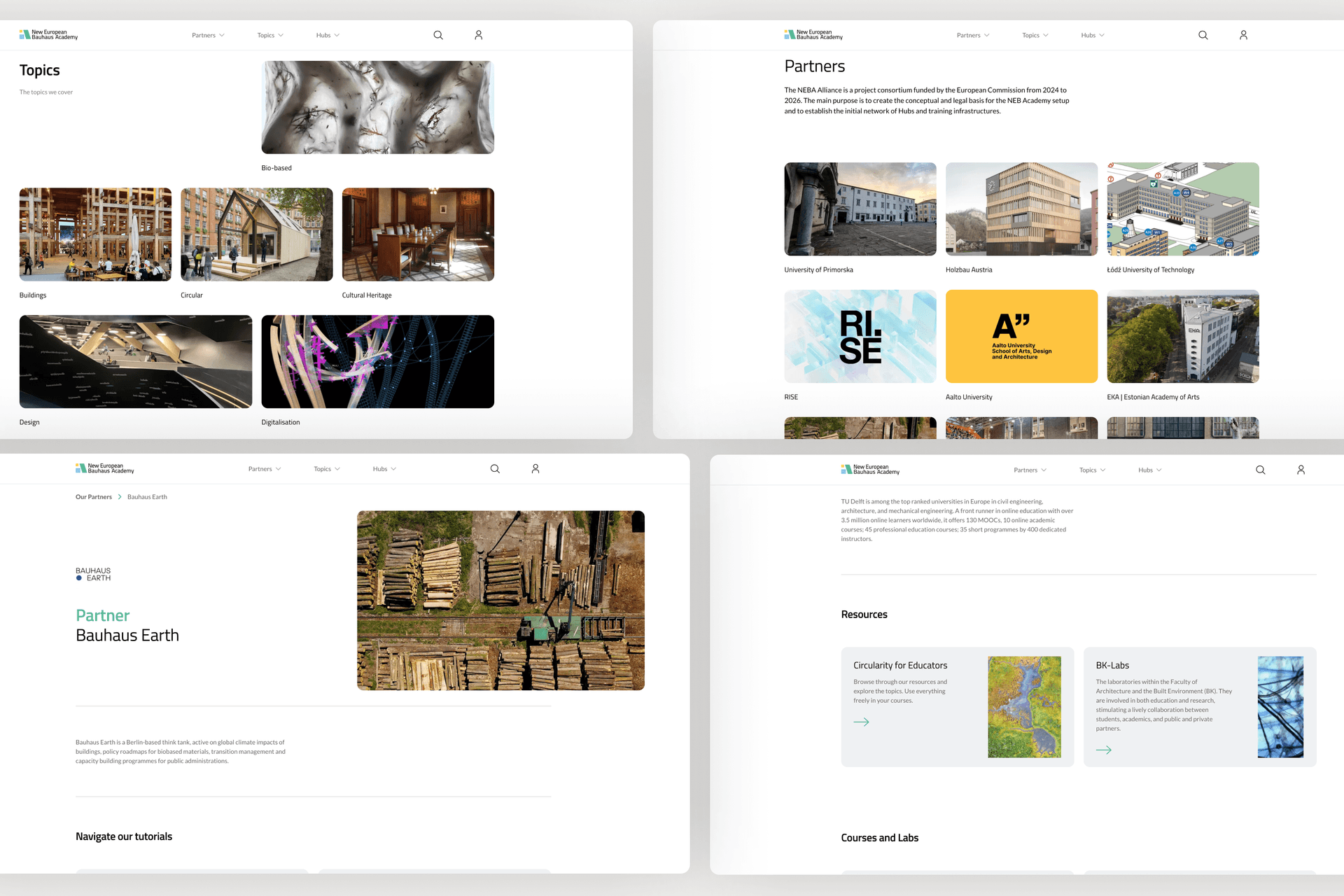The width and height of the screenshot is (1344, 896).
Task: Click the Navigate our tutorials heading
Action: [x=124, y=836]
